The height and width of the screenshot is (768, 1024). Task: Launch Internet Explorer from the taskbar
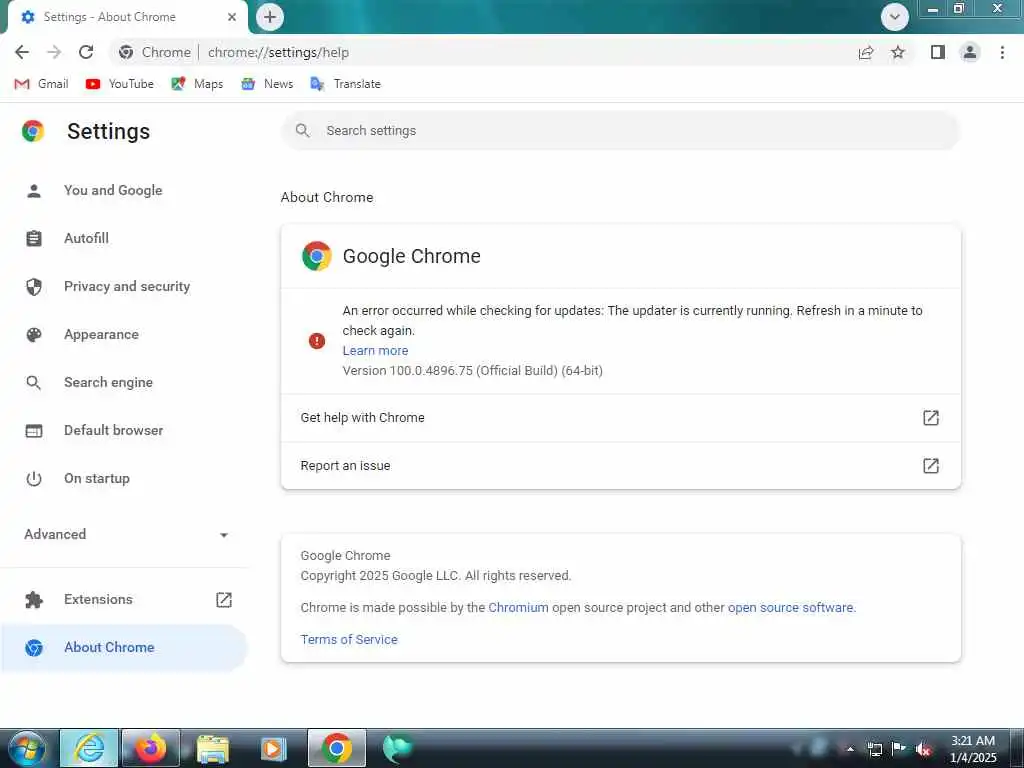tap(89, 748)
